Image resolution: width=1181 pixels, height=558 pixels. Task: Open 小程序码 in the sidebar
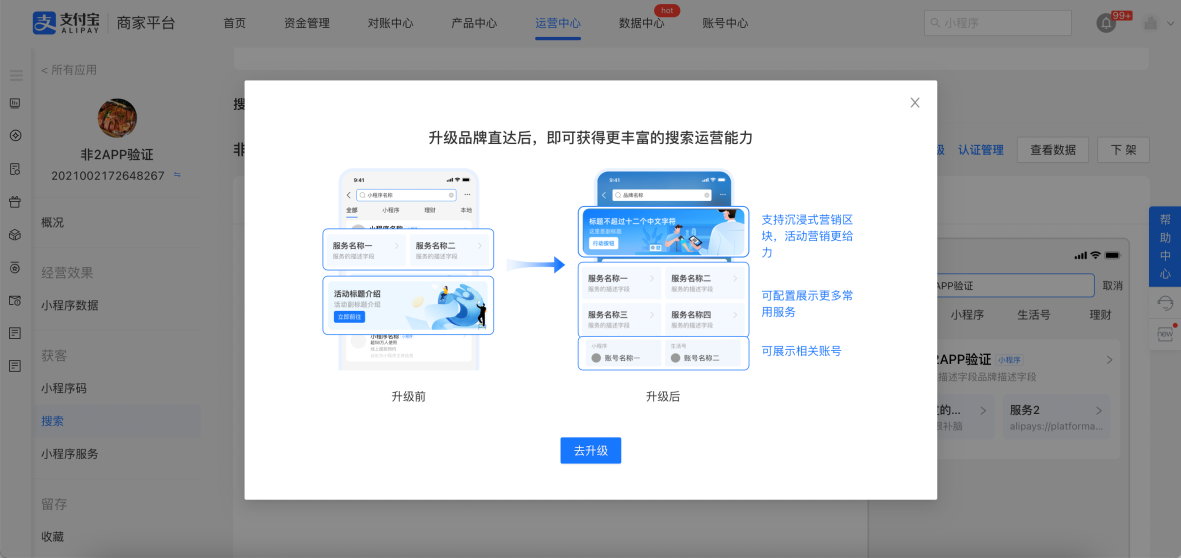(x=64, y=389)
